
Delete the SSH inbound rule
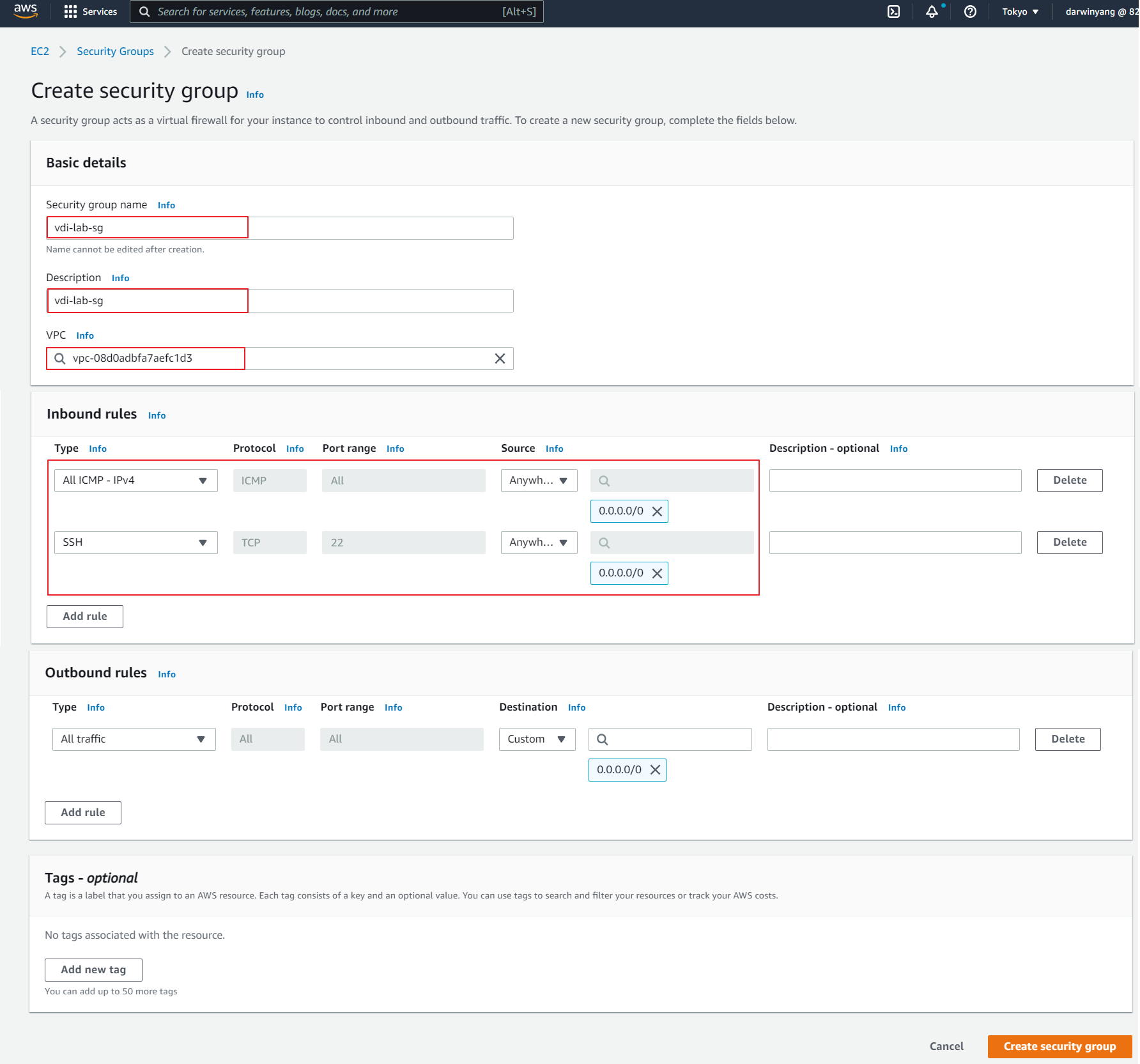pos(1069,543)
